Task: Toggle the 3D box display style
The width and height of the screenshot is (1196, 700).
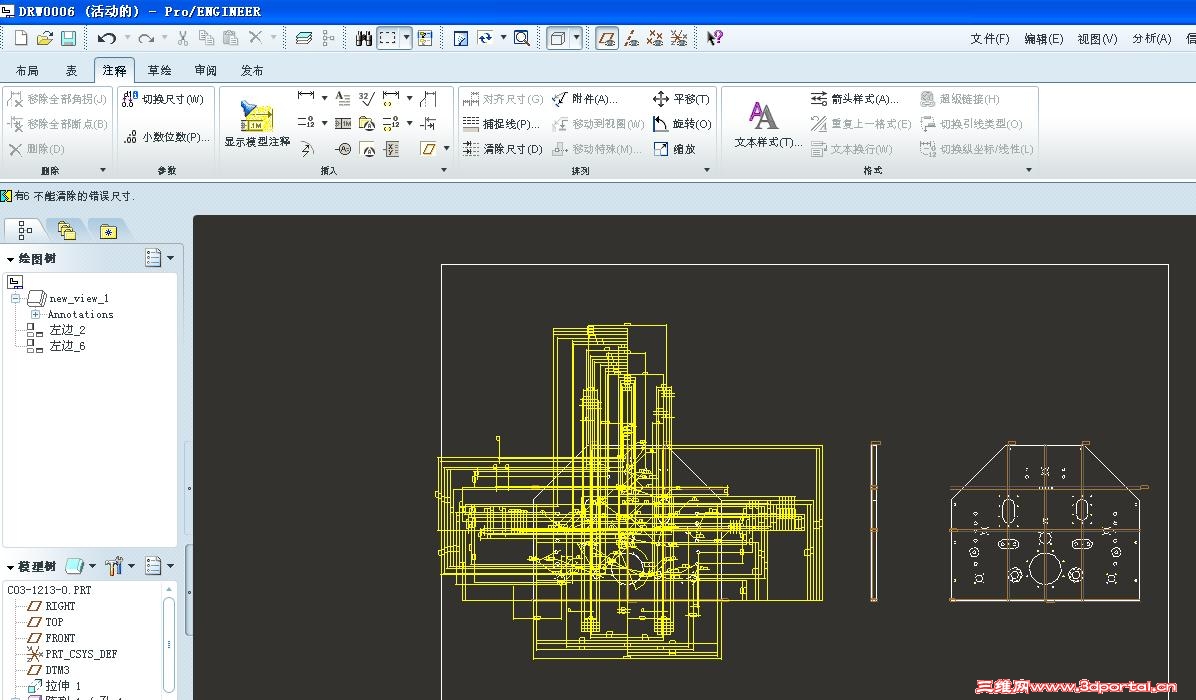Action: coord(558,37)
